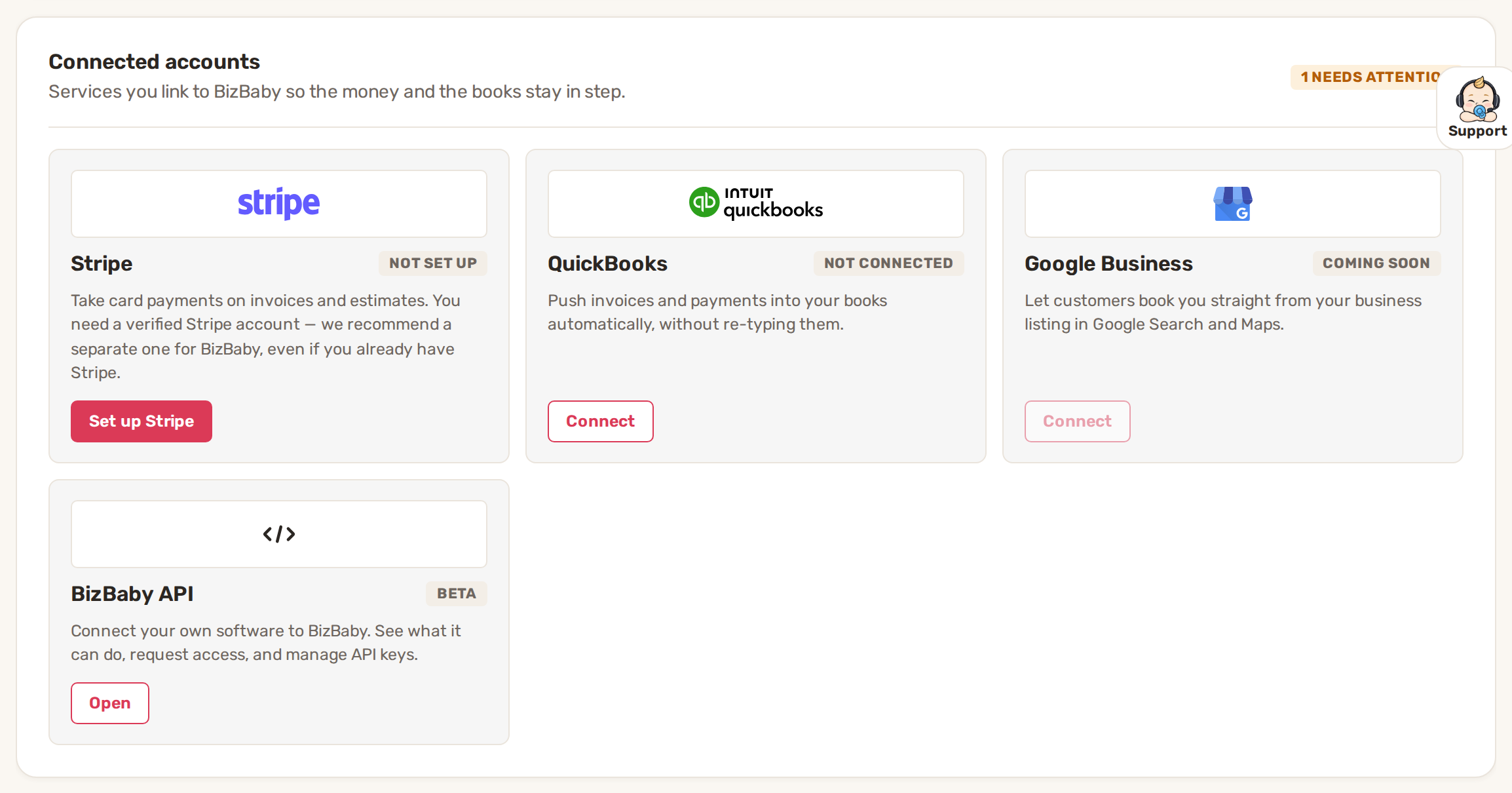Click the BETA badge on BizBaby API
Screen dimensions: 1512x793
tap(457, 594)
